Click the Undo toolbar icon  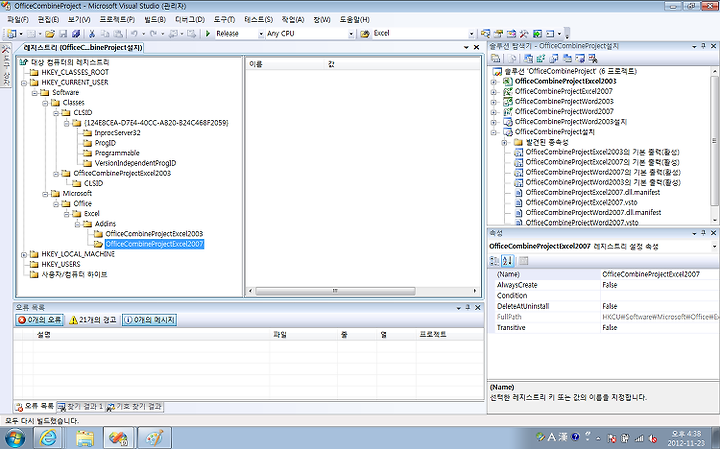click(134, 34)
